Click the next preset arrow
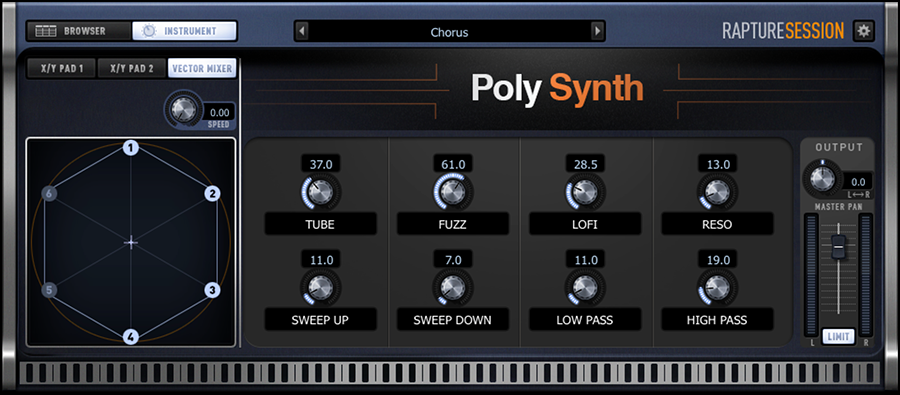The width and height of the screenshot is (900, 395). pyautogui.click(x=598, y=32)
